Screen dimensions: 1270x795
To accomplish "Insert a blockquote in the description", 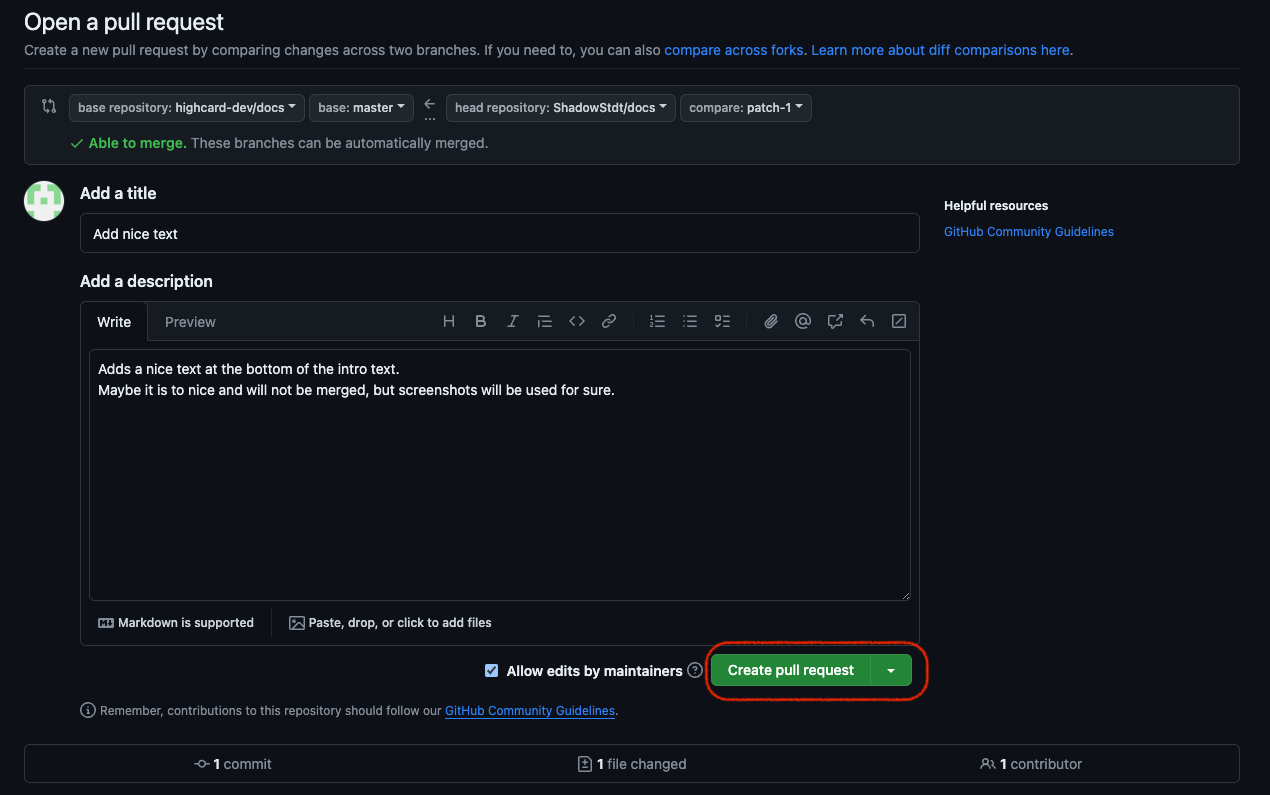I will coord(544,320).
